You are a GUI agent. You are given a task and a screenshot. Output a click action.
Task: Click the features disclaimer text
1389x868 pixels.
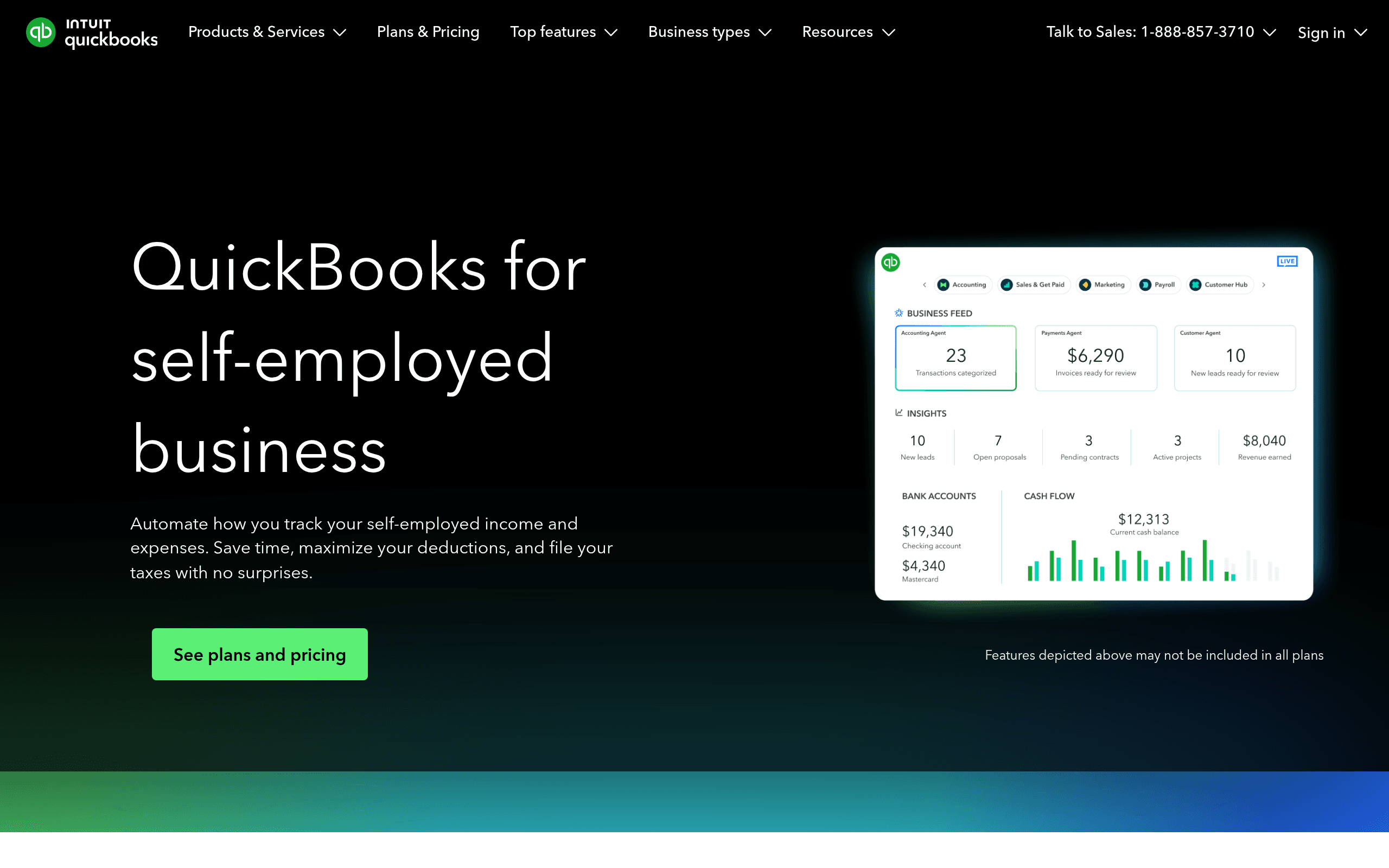point(1154,655)
